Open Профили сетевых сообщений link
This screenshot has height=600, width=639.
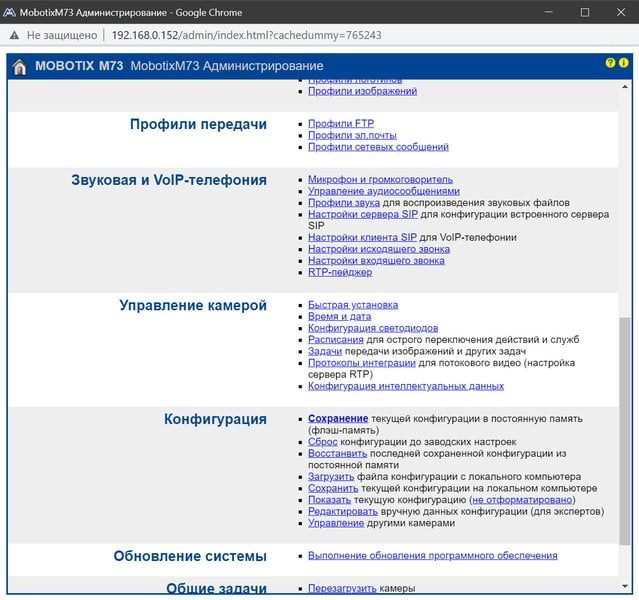(x=378, y=147)
